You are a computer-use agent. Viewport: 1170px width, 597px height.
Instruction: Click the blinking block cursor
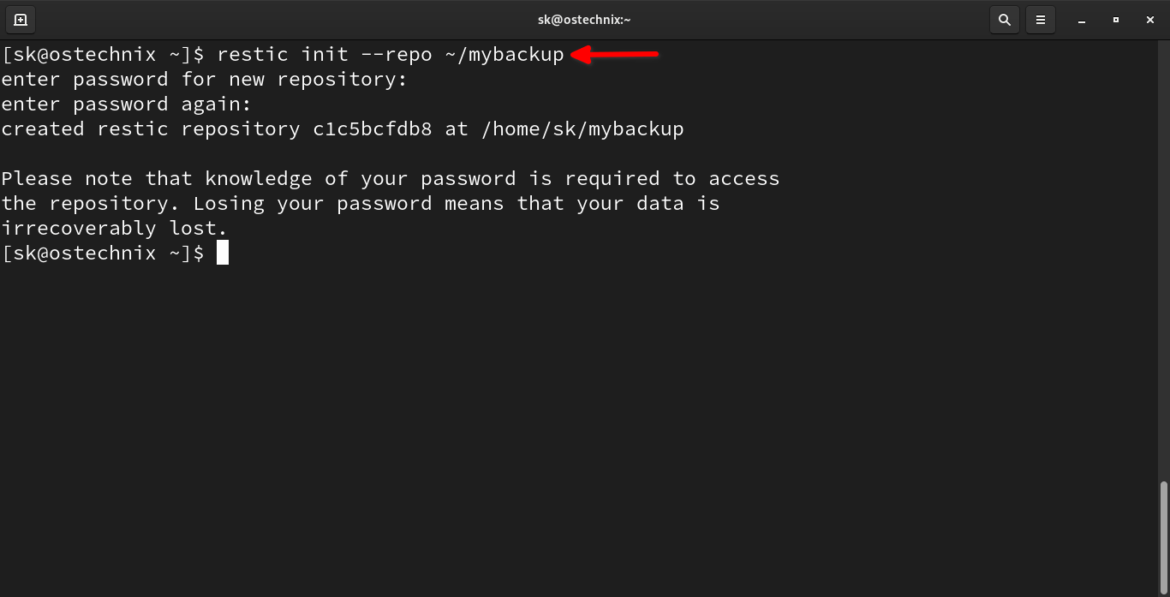coord(224,252)
